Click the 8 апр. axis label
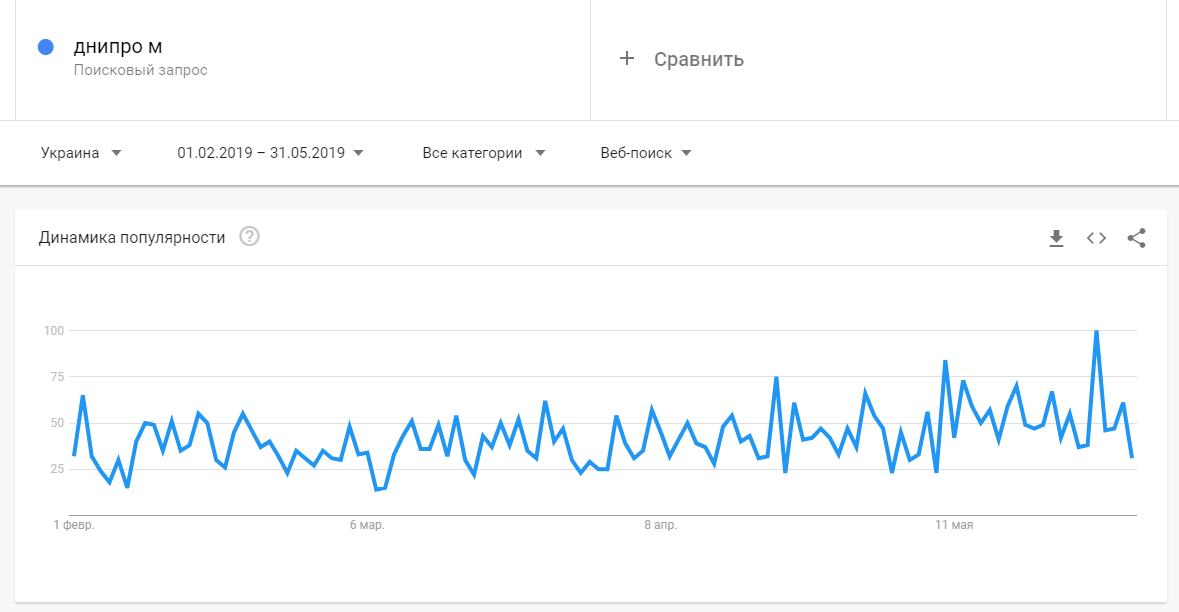This screenshot has width=1179, height=612. tap(661, 525)
